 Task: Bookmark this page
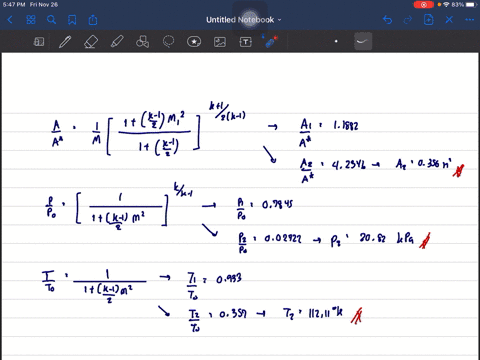click(72, 20)
